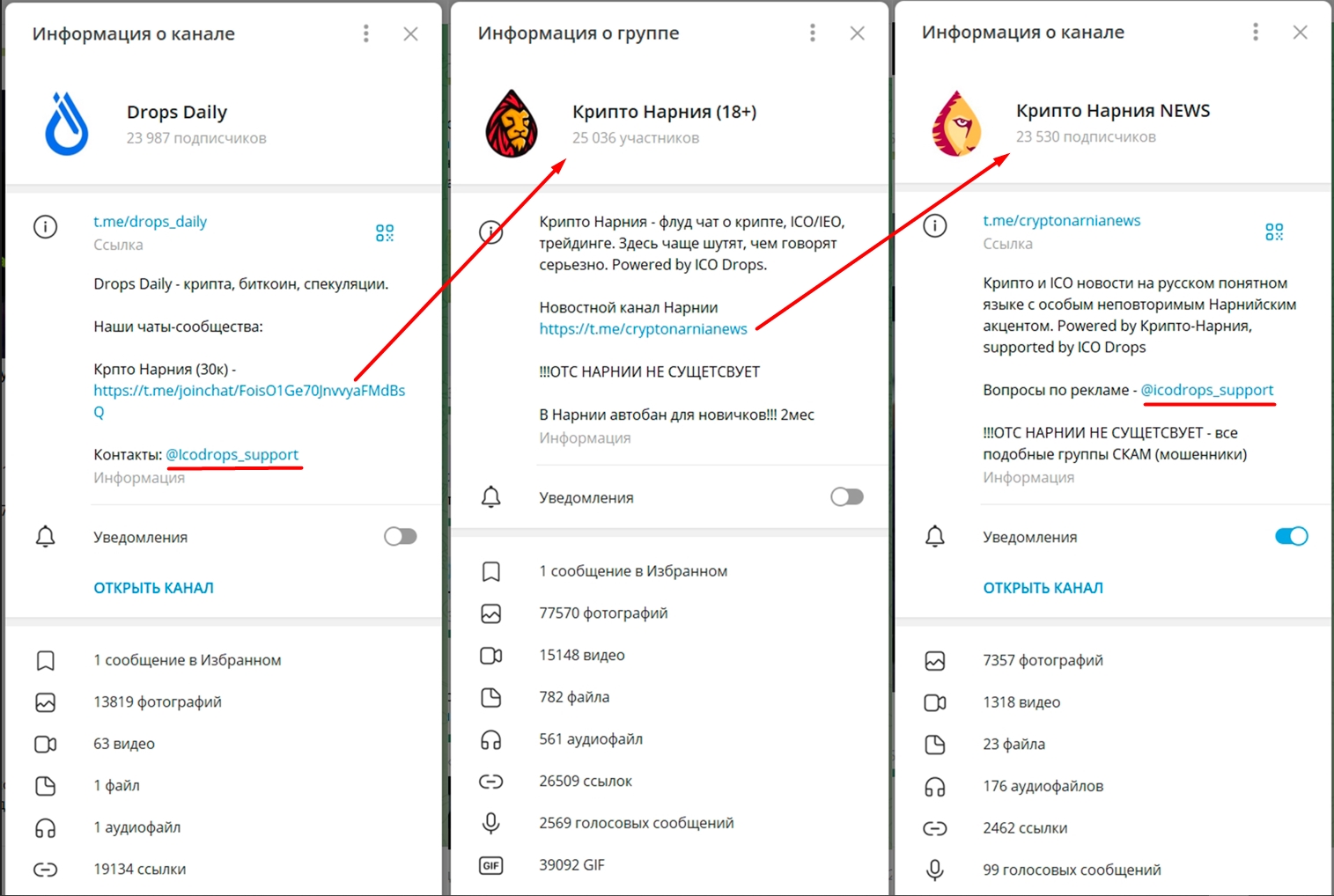Click headphones icon next to 561 аудиофайл

[x=491, y=739]
